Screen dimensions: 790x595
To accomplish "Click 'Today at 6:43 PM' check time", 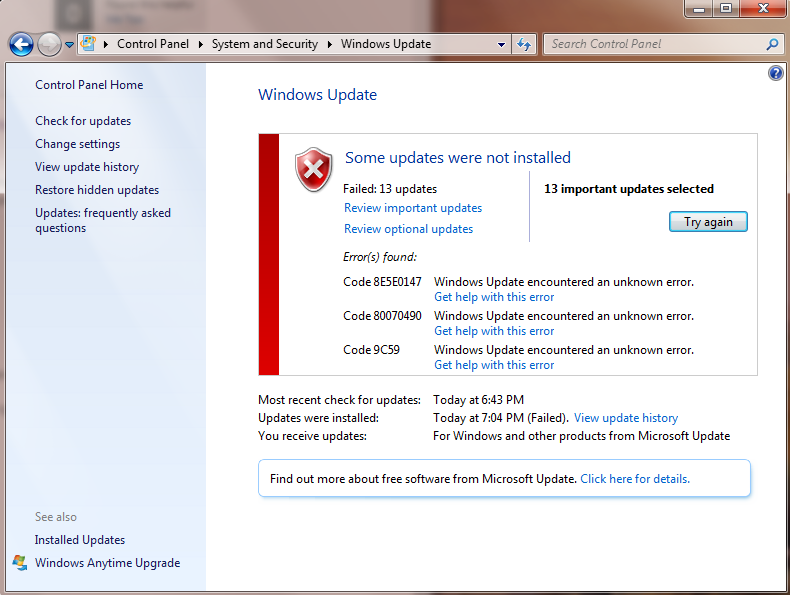I will pos(479,400).
